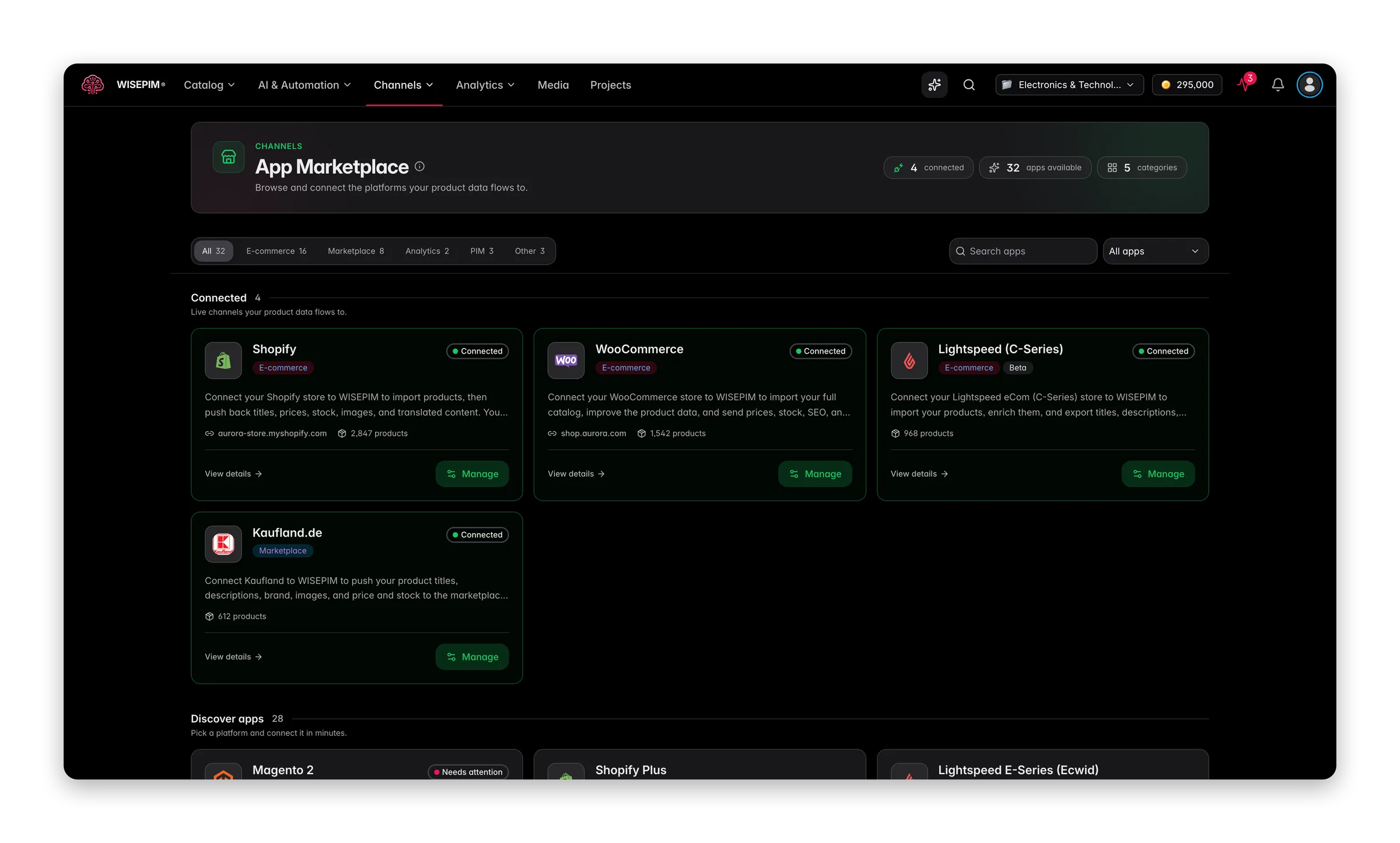The image size is (1400, 843).
Task: Click the aurora-store.myshopify.com domain text
Action: 272,433
